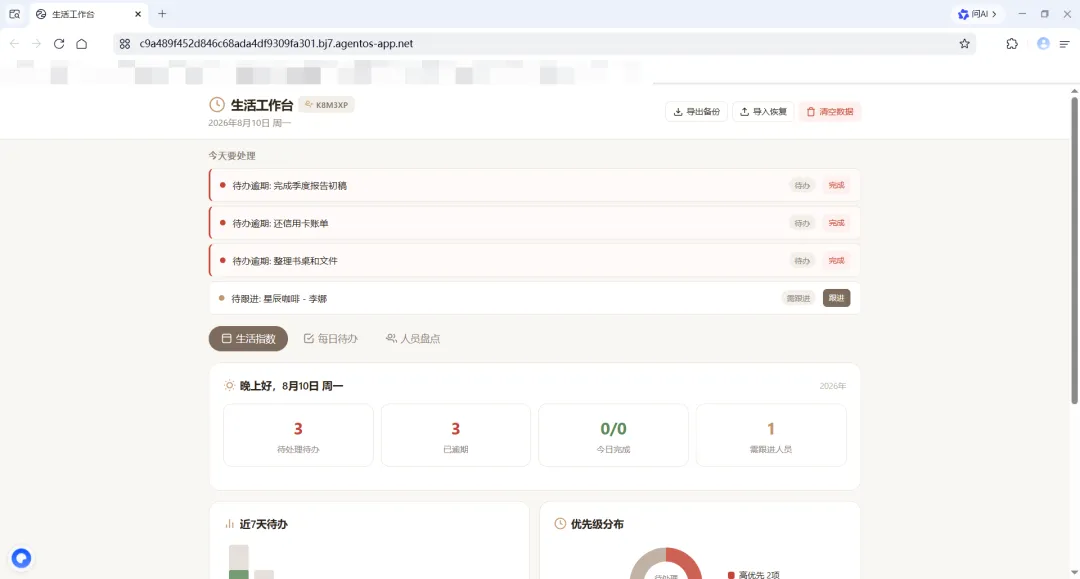This screenshot has height=579, width=1080.
Task: Click the page vertical scrollbar thumb
Action: [x=1074, y=251]
